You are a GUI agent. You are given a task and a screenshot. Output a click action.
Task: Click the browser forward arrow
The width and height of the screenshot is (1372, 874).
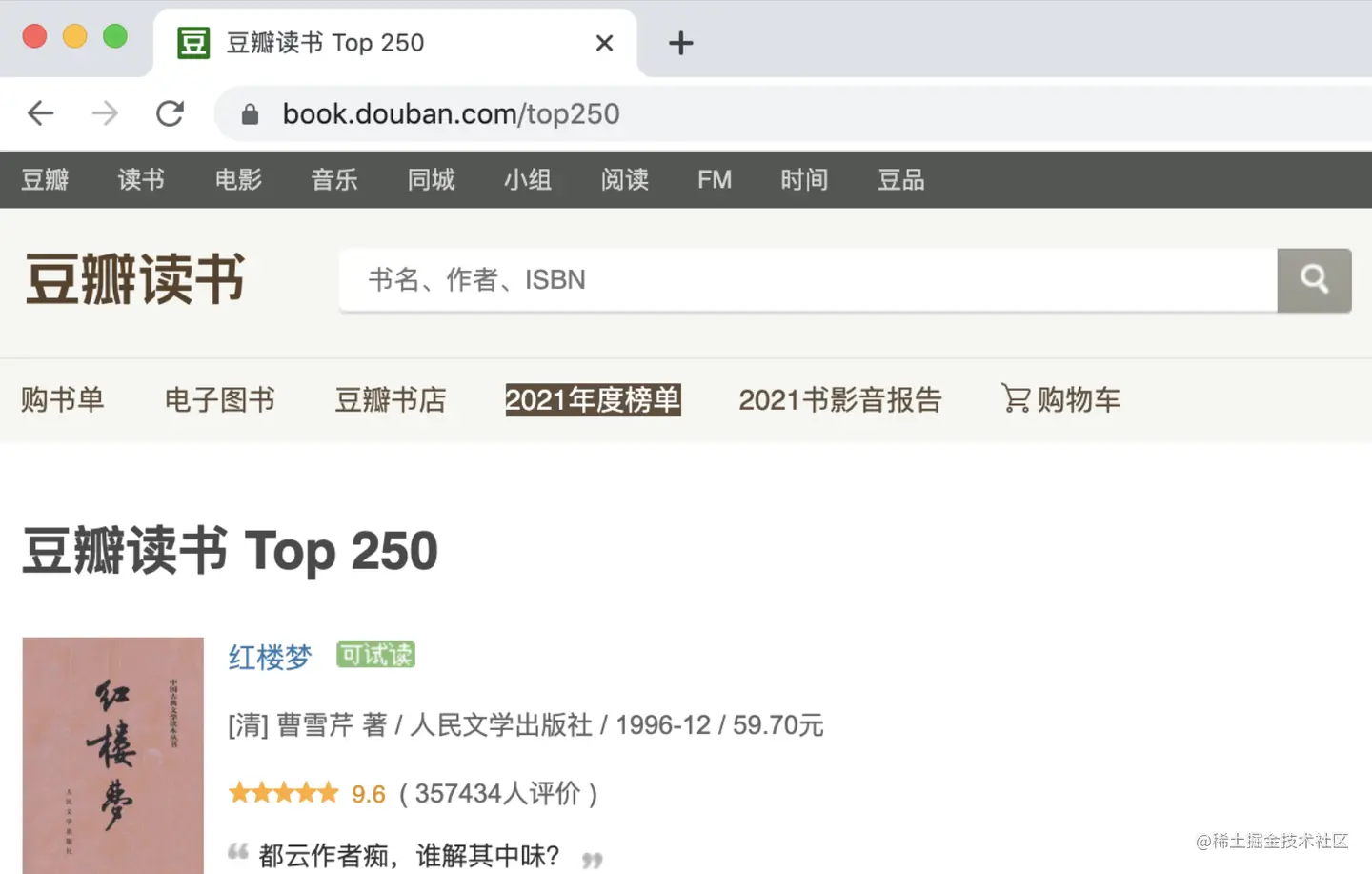[105, 113]
